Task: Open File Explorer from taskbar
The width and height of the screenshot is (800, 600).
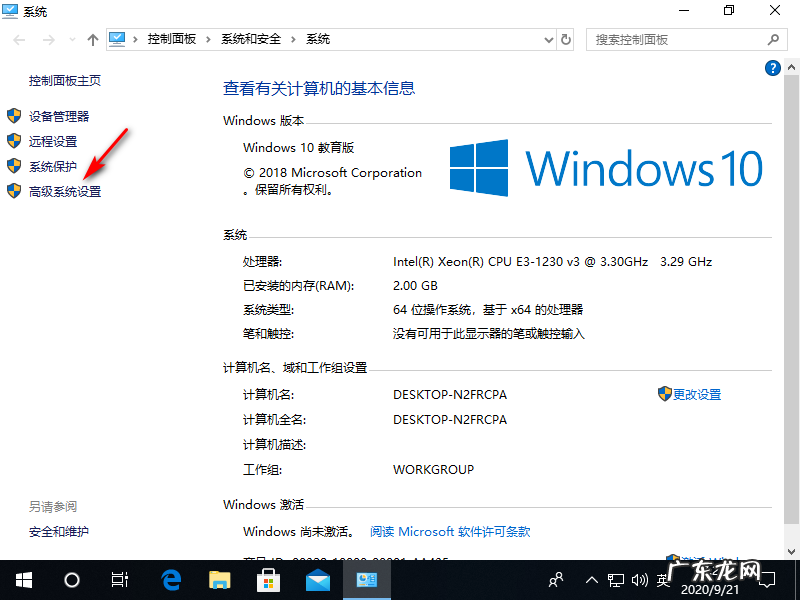Action: (220, 580)
